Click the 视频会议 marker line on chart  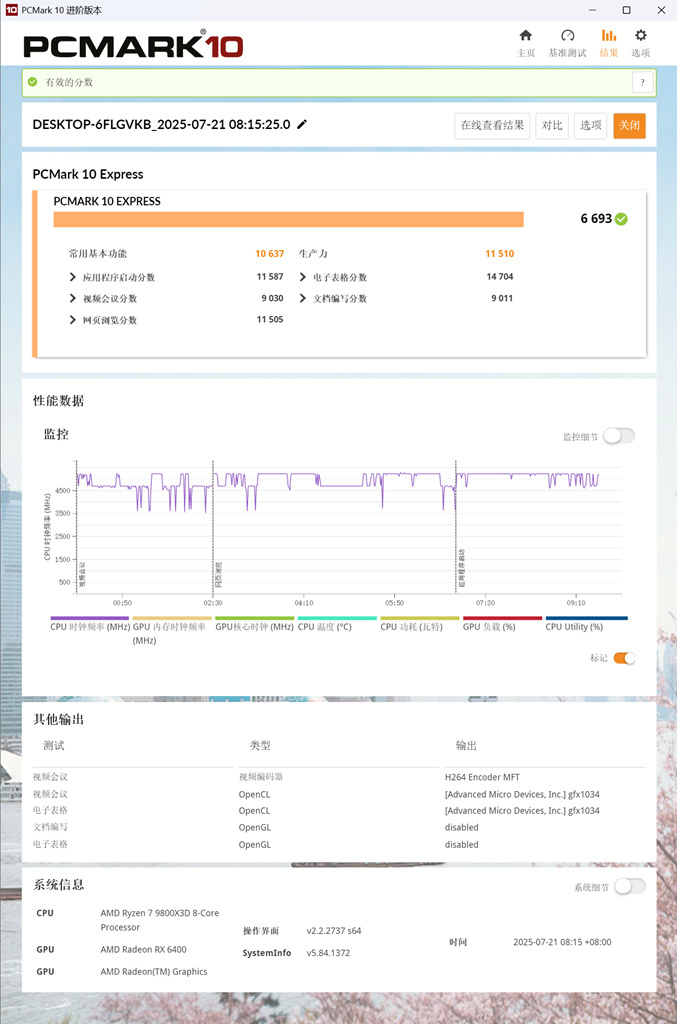click(x=77, y=526)
